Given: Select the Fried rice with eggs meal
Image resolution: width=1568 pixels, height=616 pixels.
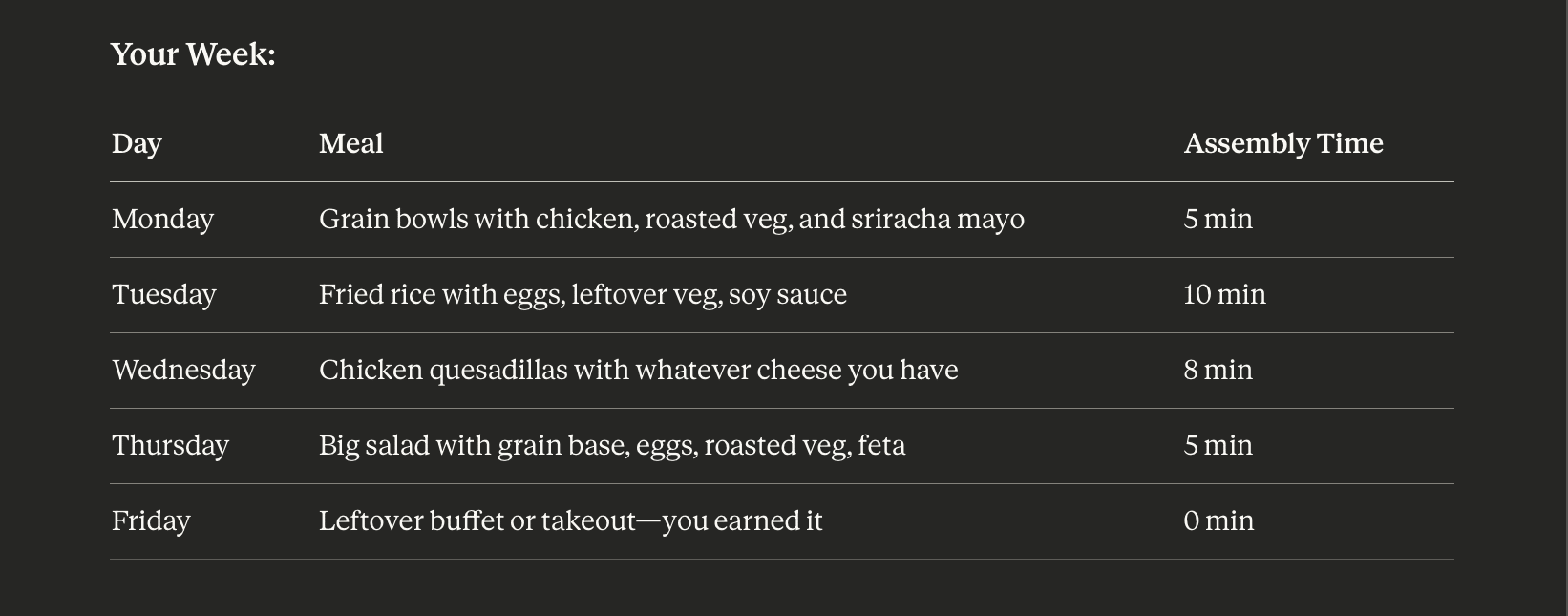Looking at the screenshot, I should click(x=583, y=294).
